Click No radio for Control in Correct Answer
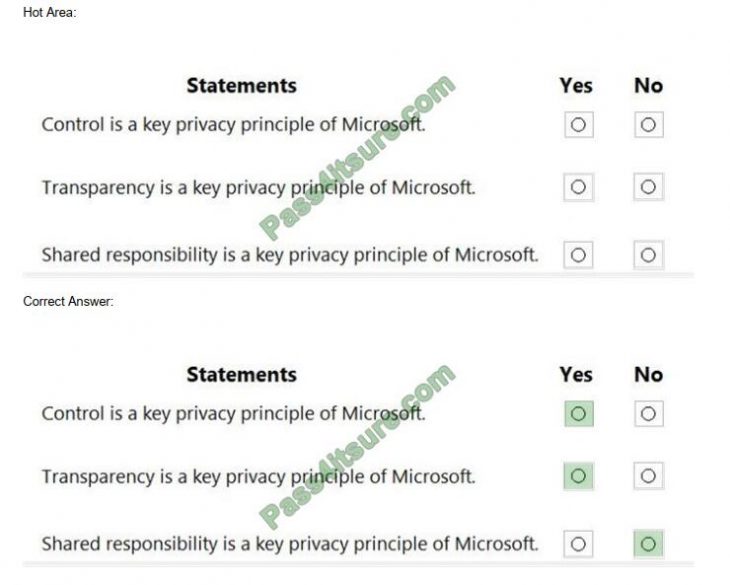The image size is (730, 585). (648, 414)
